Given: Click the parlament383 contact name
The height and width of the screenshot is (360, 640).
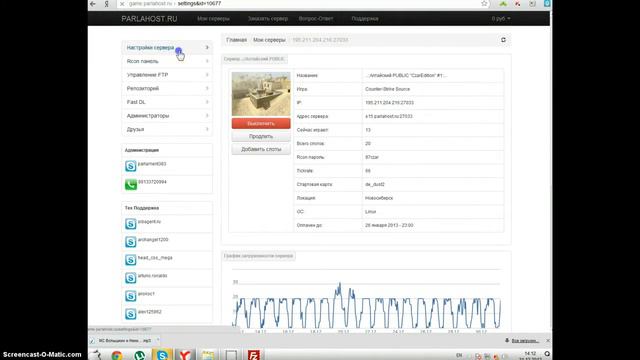Looking at the screenshot, I should coord(152,164).
